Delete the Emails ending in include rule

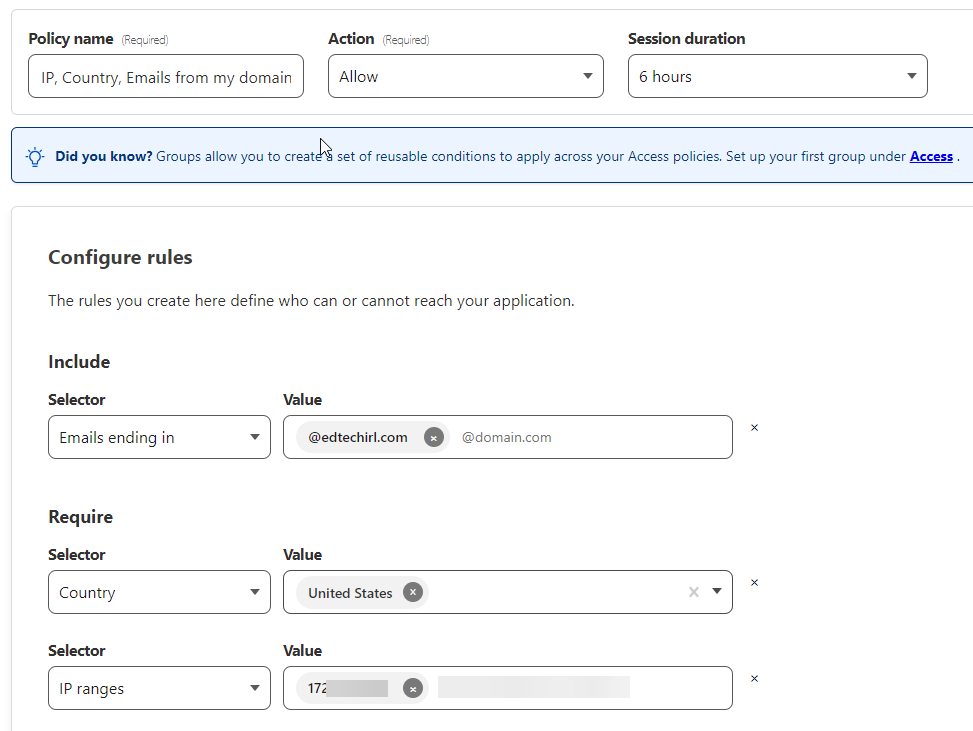click(x=754, y=427)
